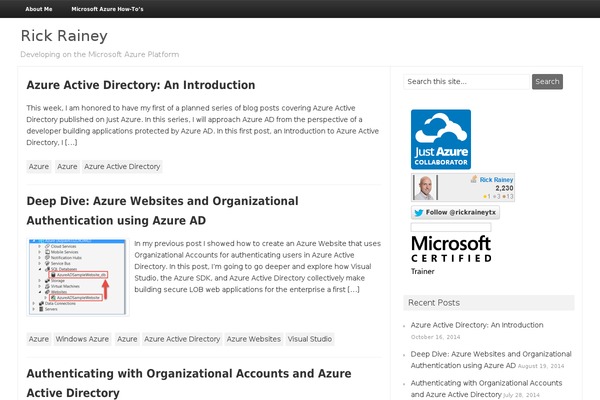Viewport: 600px width, 400px height.
Task: Select Azure Websites tag
Action: click(x=253, y=339)
